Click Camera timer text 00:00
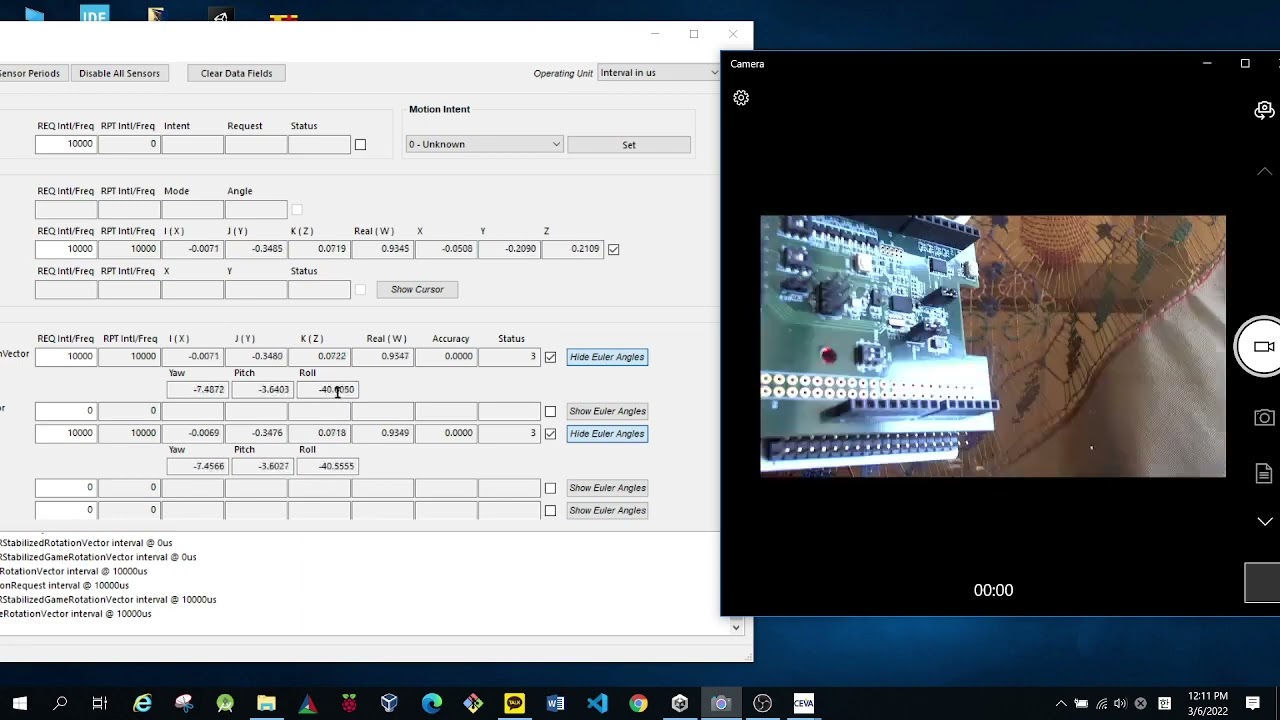Image resolution: width=1280 pixels, height=720 pixels. pyautogui.click(x=993, y=590)
